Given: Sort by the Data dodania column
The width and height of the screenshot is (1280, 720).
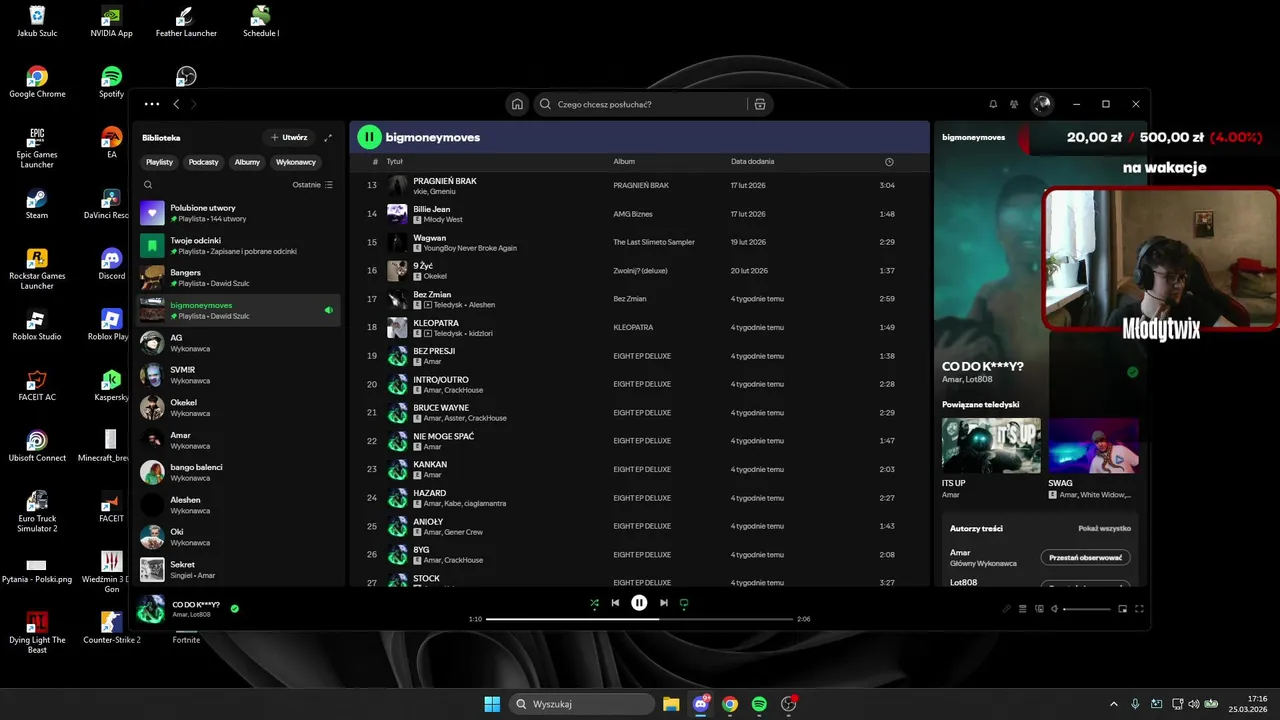Looking at the screenshot, I should point(752,161).
